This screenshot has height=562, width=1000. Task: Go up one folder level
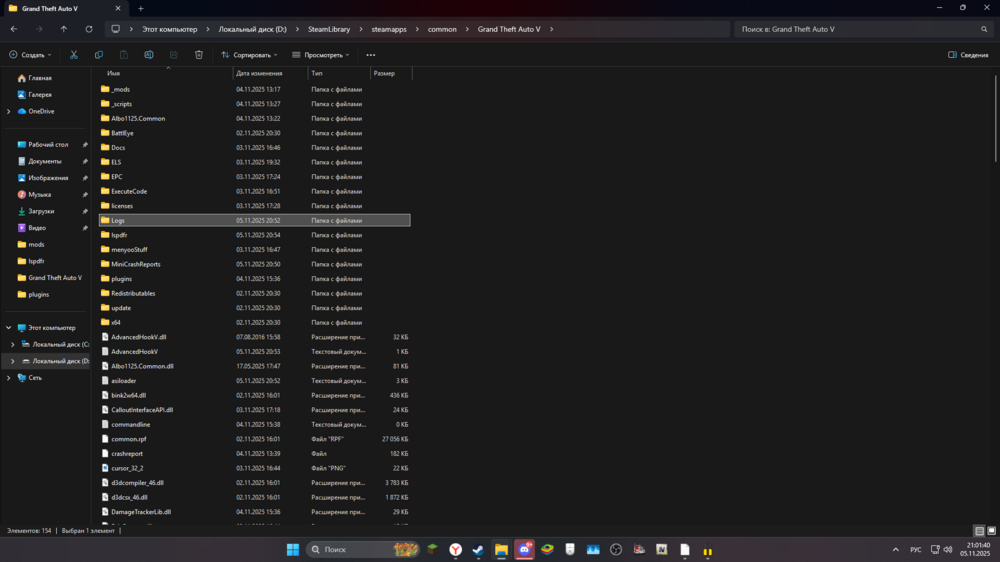coord(64,29)
